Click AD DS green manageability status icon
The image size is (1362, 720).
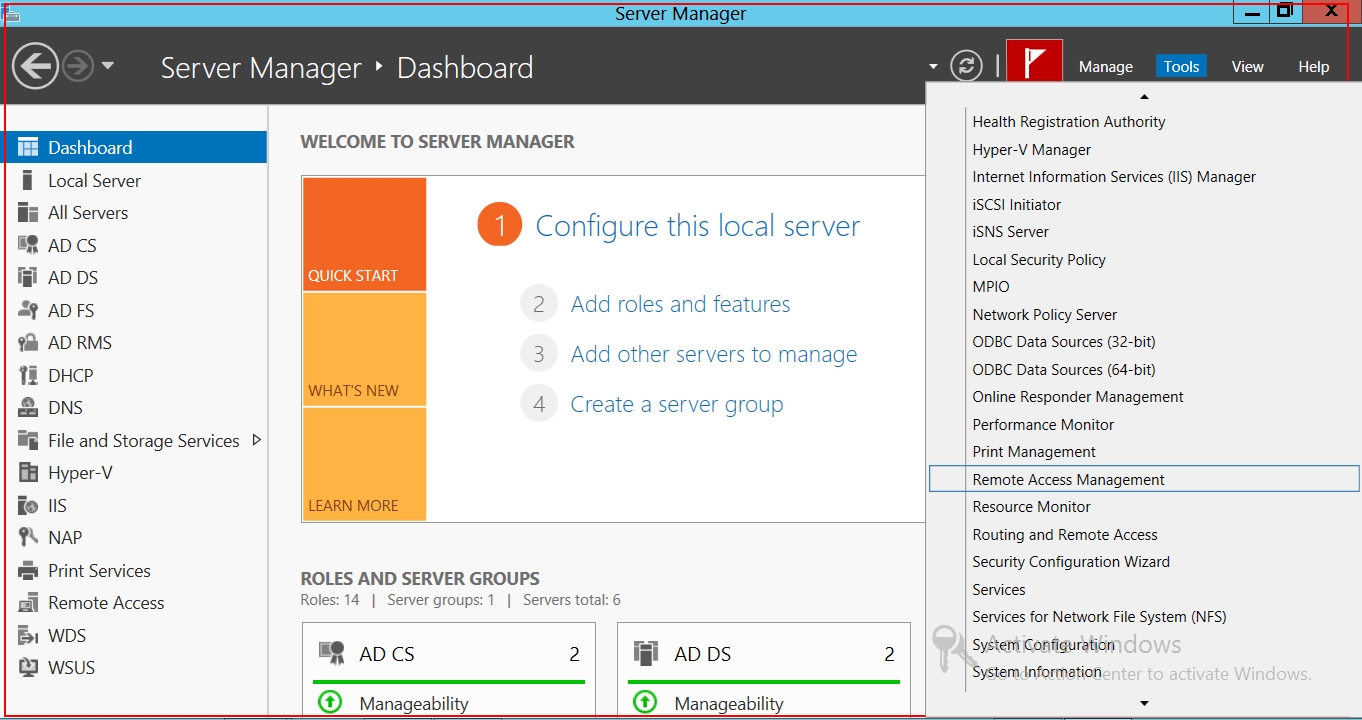(x=645, y=703)
